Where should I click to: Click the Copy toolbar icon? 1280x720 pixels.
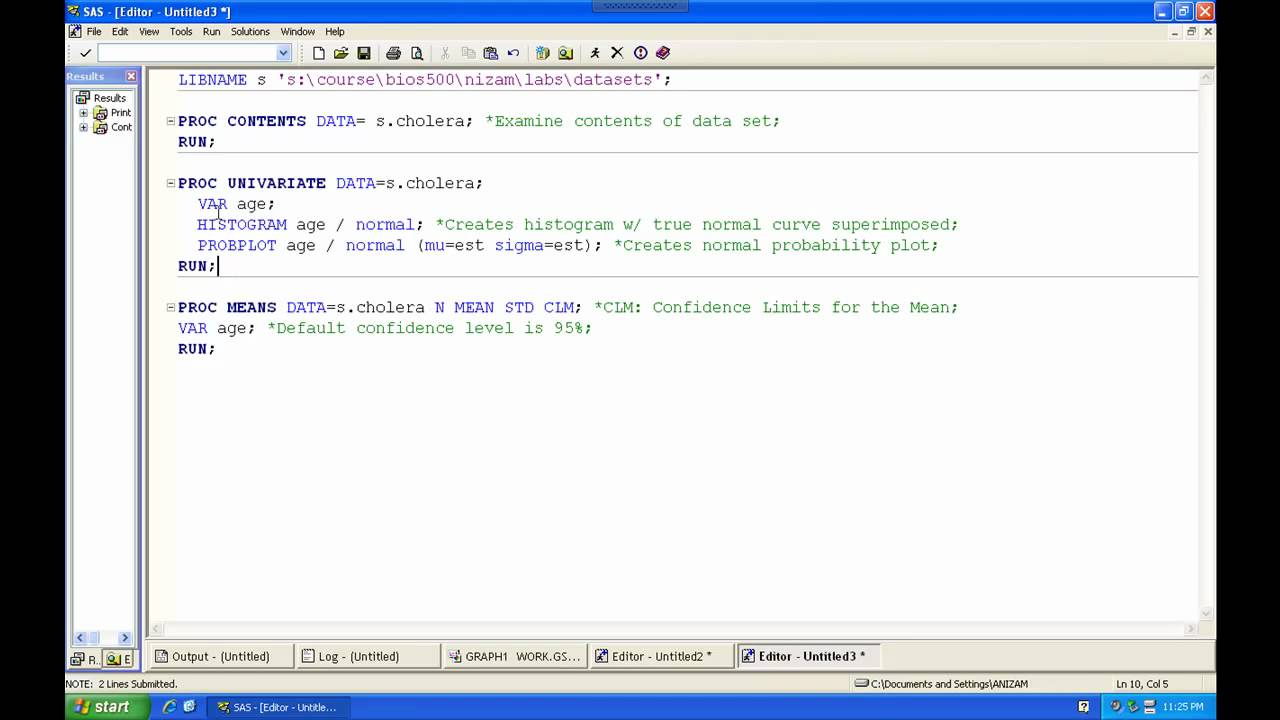pyautogui.click(x=468, y=53)
